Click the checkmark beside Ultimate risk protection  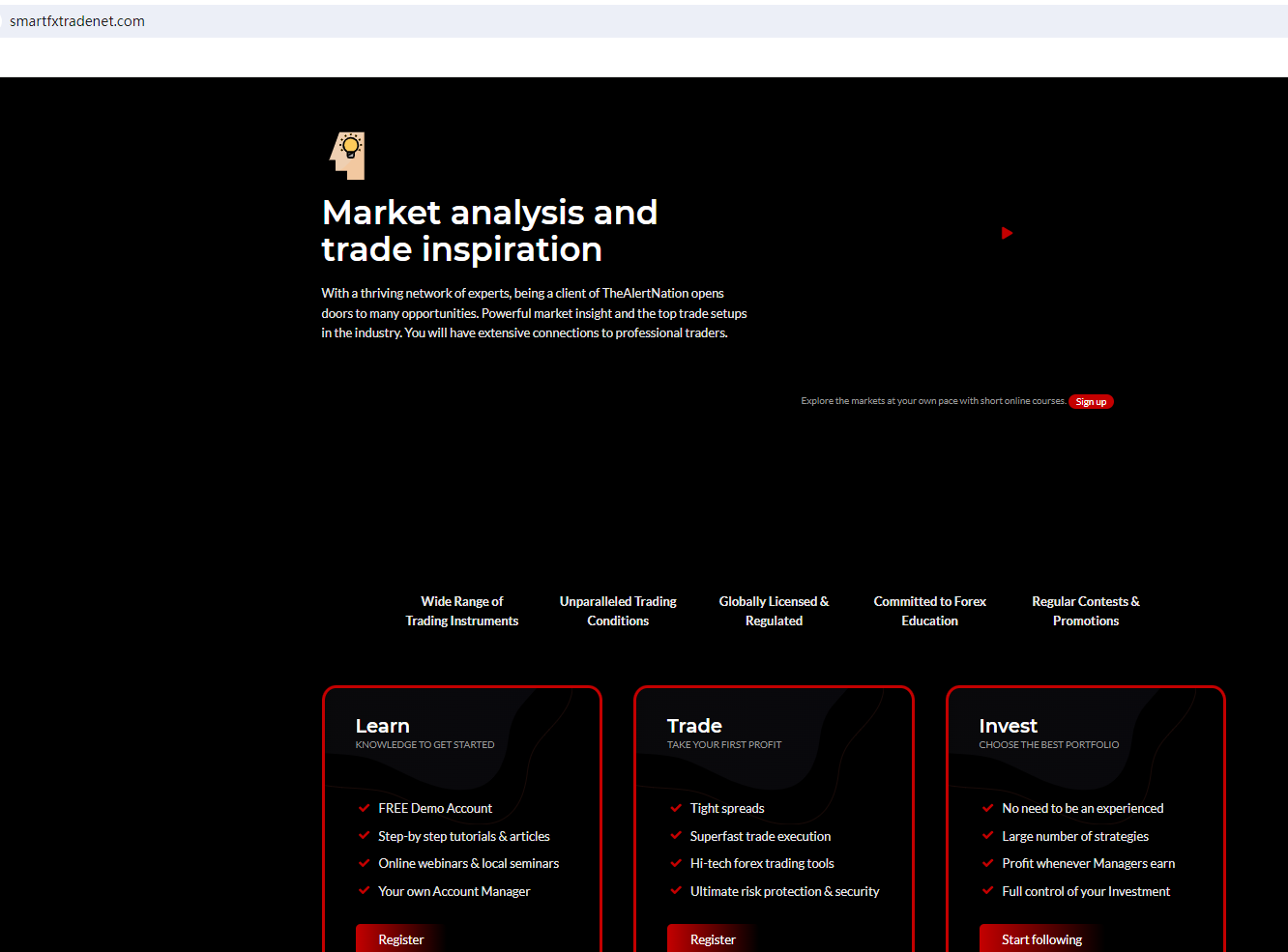click(676, 891)
